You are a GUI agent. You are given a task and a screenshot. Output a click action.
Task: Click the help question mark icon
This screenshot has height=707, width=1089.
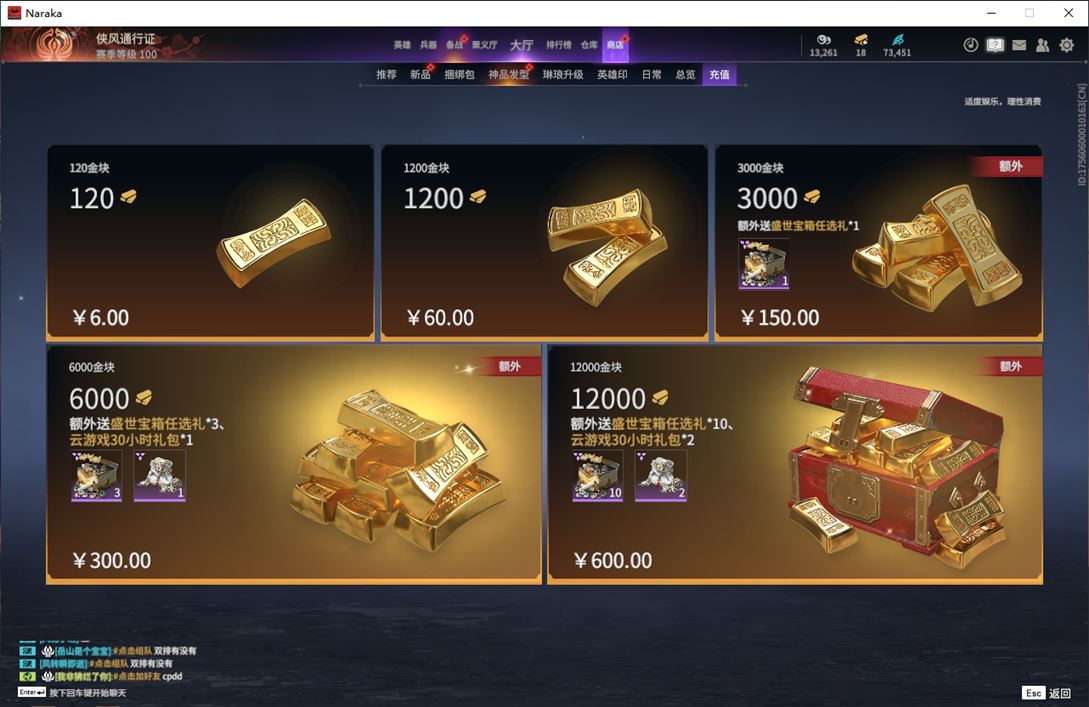[x=995, y=45]
